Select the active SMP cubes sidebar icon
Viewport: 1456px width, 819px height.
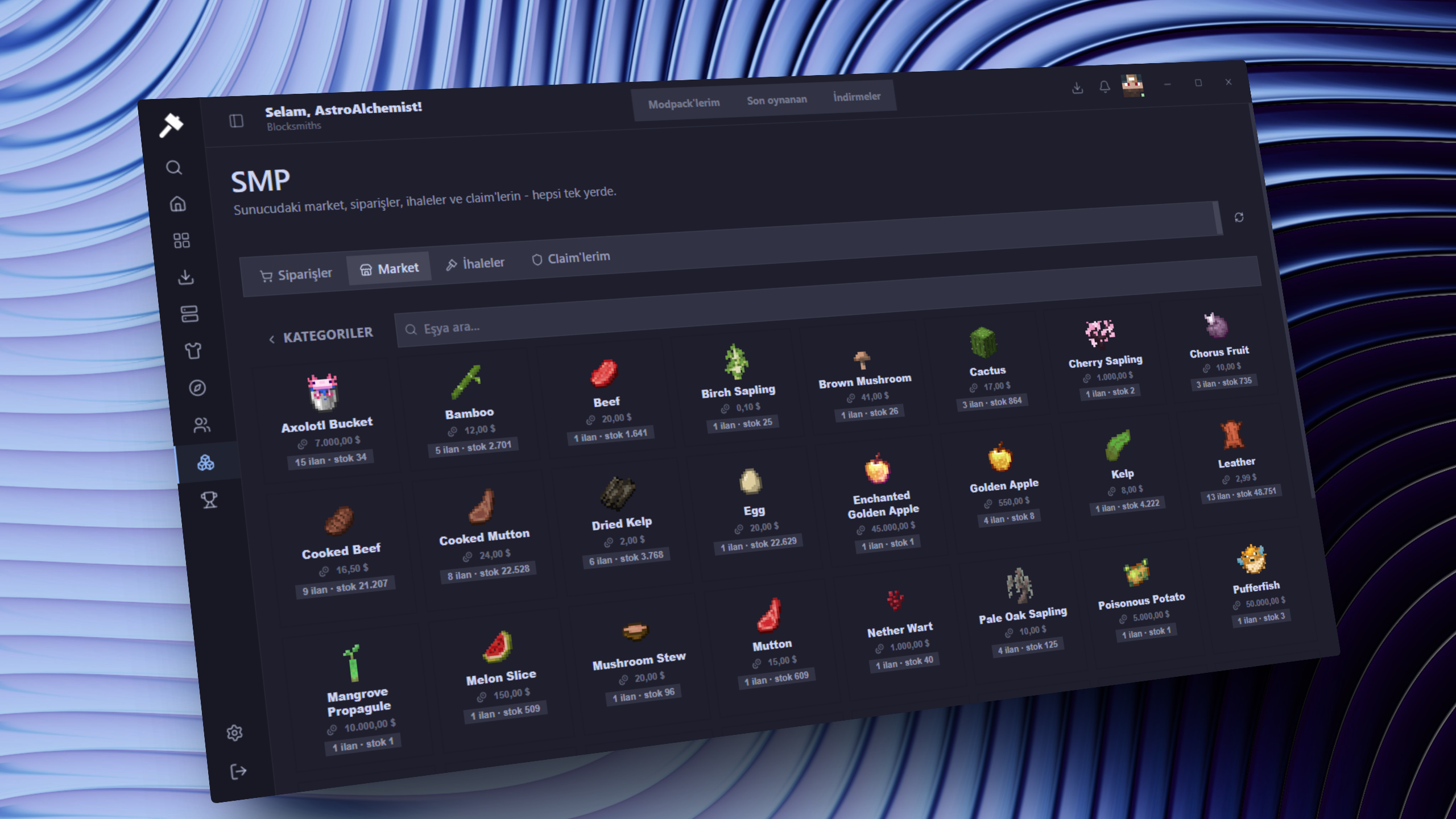coord(205,463)
